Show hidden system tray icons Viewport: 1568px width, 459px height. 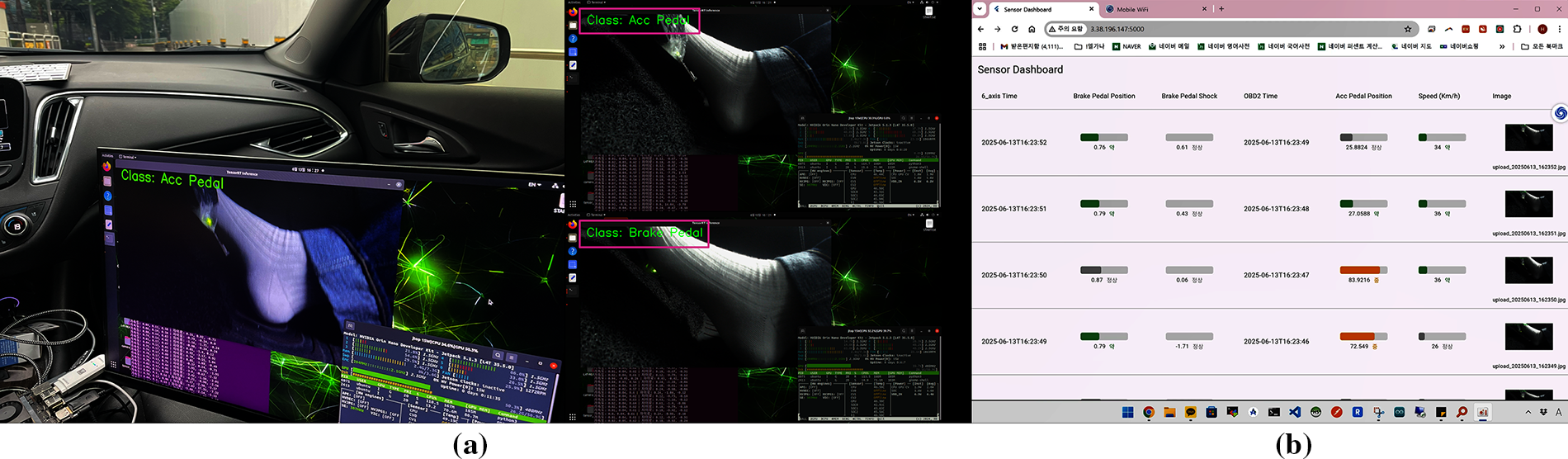point(1528,412)
